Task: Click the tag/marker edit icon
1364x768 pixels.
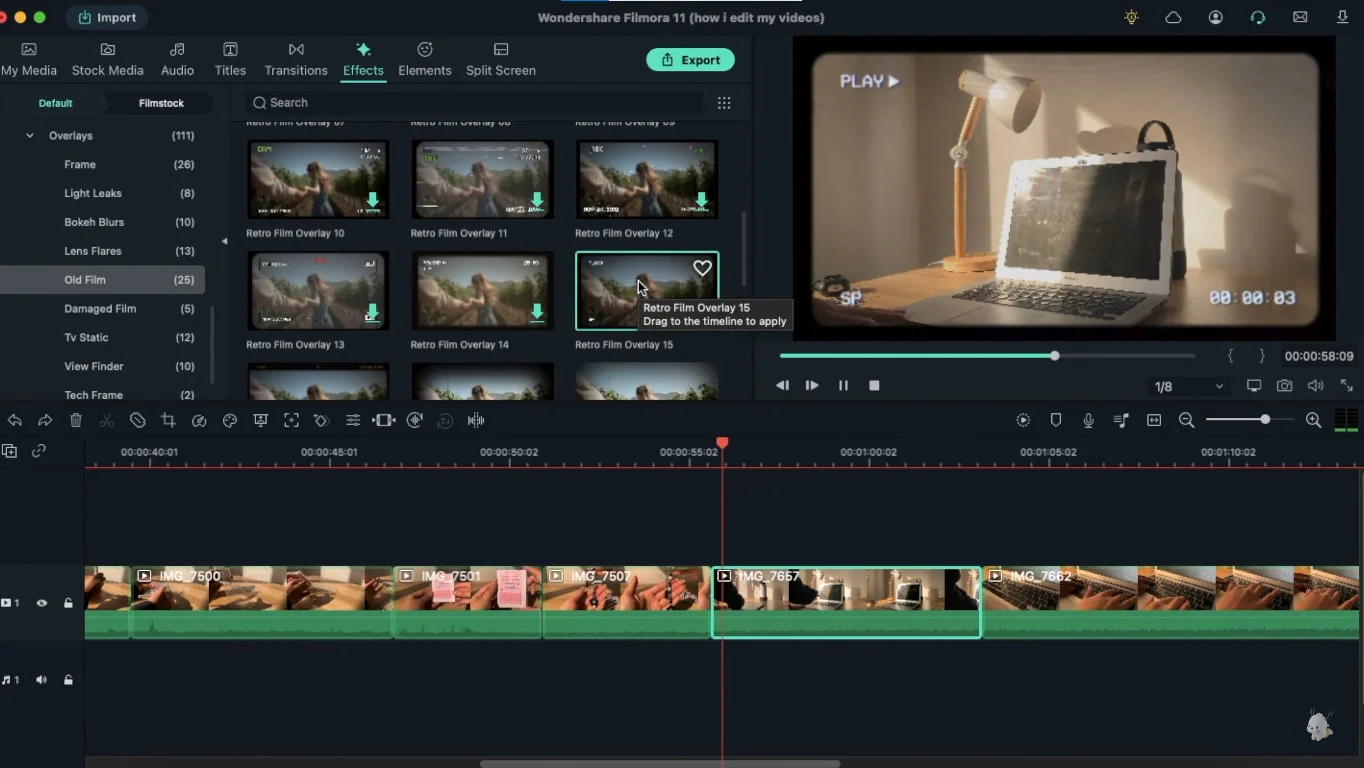Action: pos(138,421)
